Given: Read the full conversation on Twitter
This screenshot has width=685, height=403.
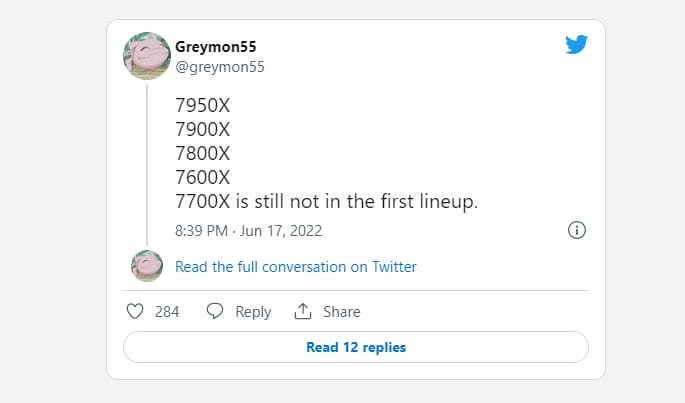Looking at the screenshot, I should [295, 267].
